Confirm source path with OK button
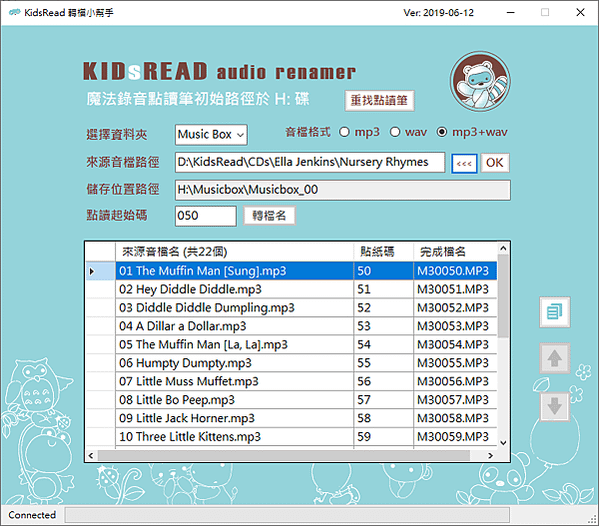Screen dimensions: 599x526 495,163
